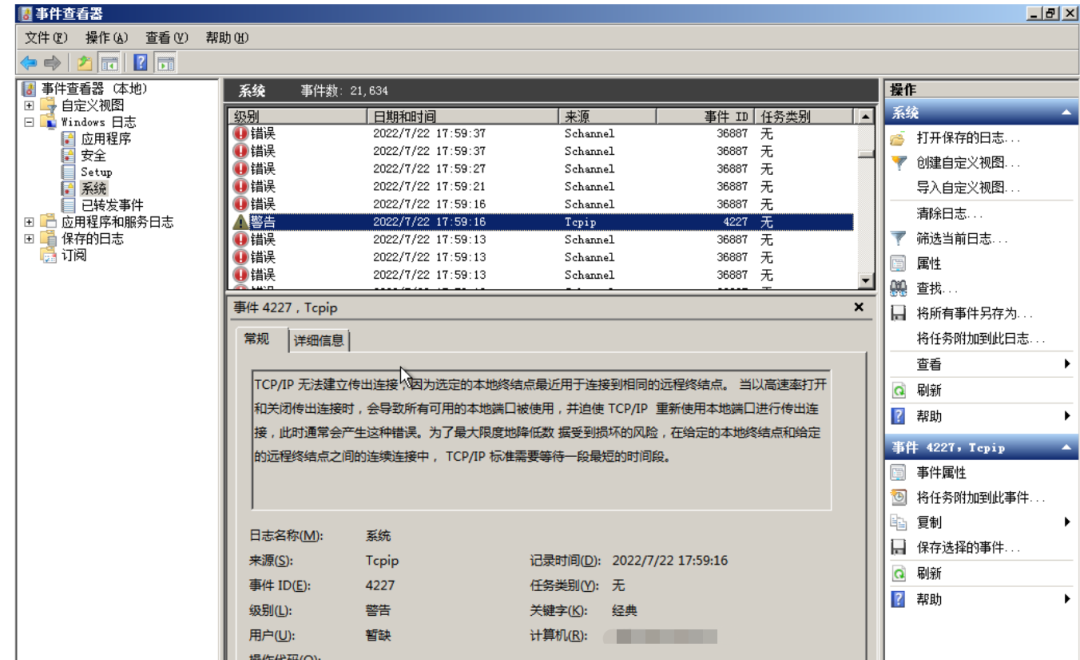This screenshot has width=1080, height=660.
Task: Click 刷新 under the 系统 actions section
Action: coord(928,391)
